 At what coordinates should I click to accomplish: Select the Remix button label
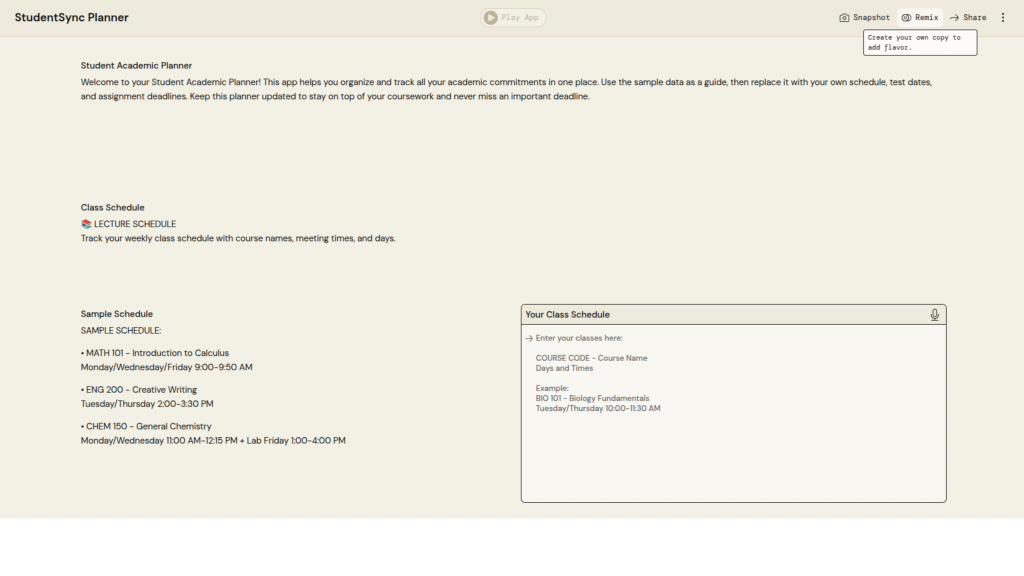pos(926,18)
